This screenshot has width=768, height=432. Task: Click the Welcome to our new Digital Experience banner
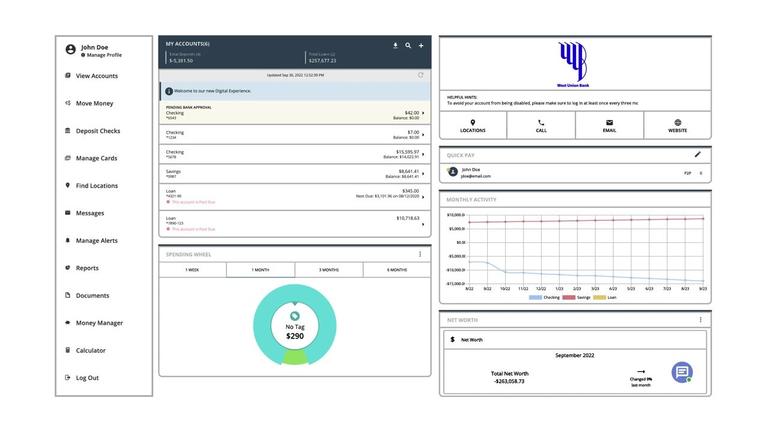(x=295, y=91)
